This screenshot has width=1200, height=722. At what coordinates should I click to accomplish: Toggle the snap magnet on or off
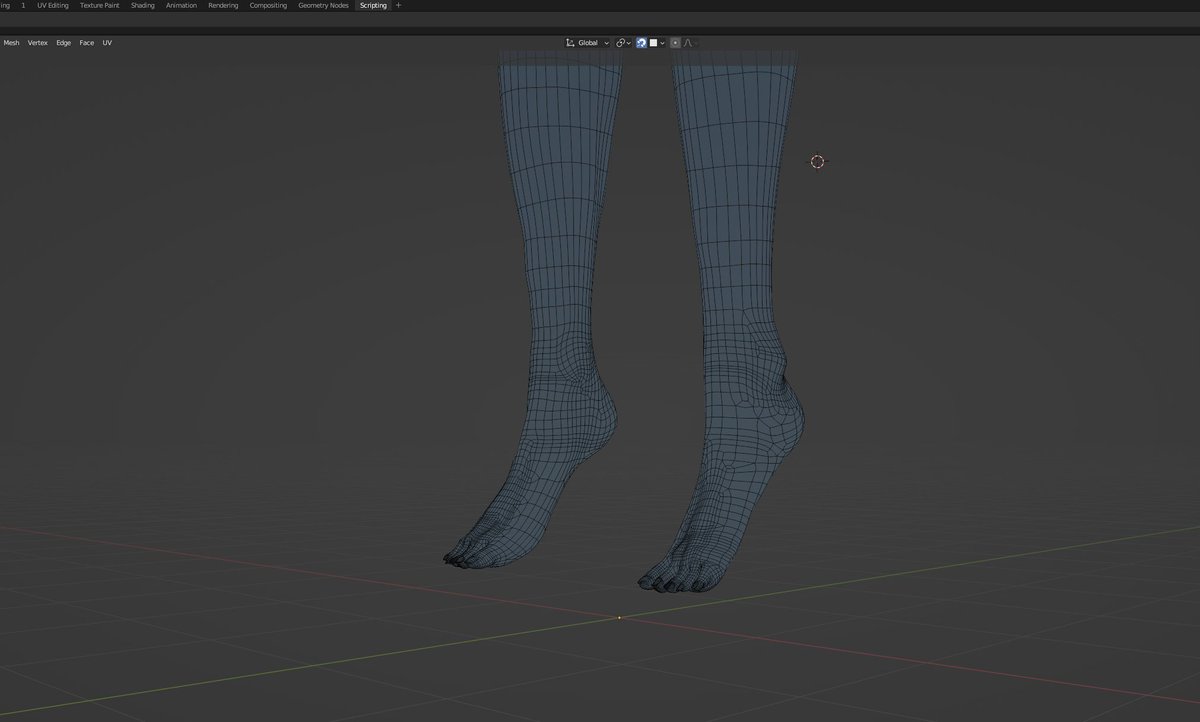[x=641, y=43]
